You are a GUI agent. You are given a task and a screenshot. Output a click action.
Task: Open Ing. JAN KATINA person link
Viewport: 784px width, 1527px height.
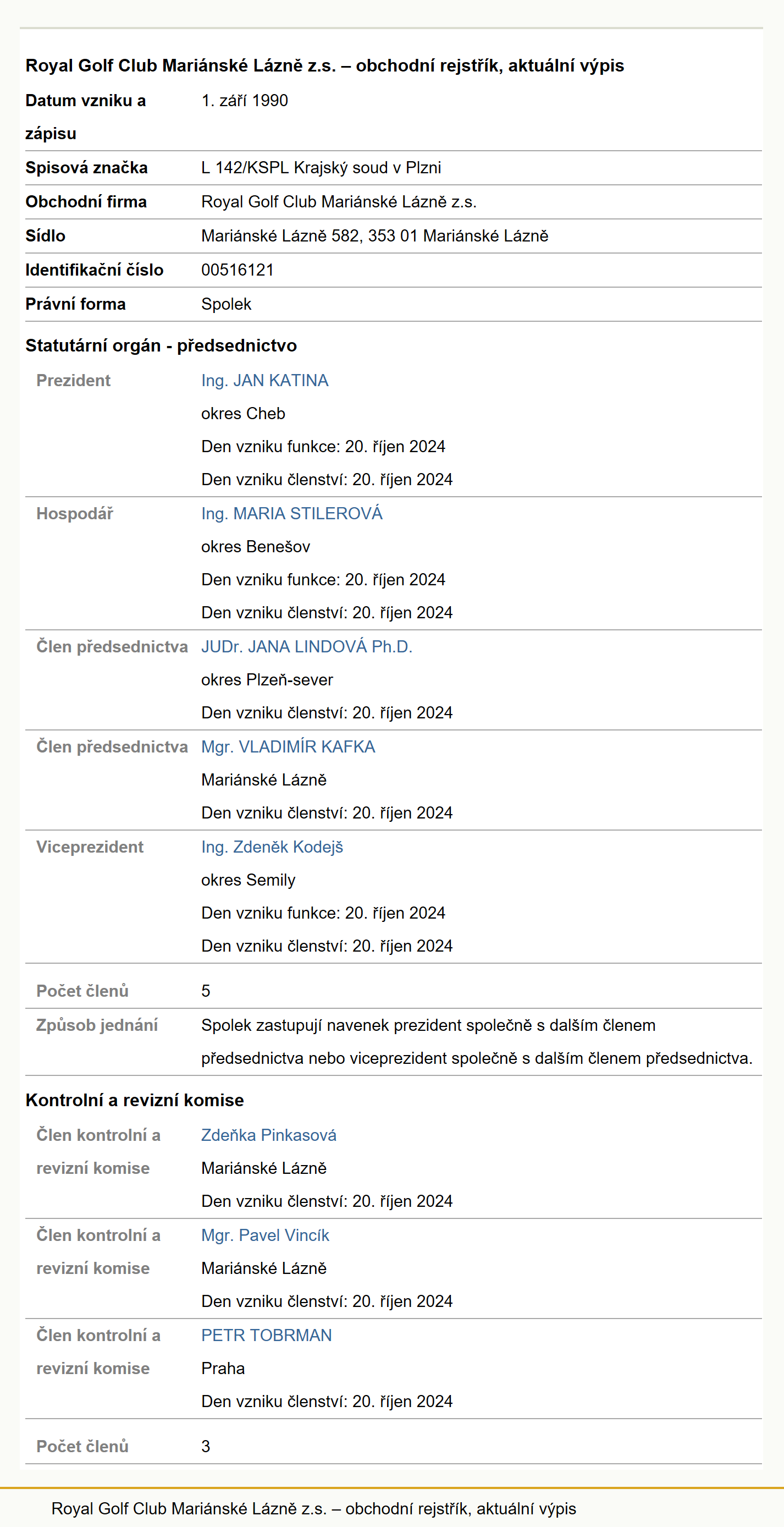tap(264, 381)
